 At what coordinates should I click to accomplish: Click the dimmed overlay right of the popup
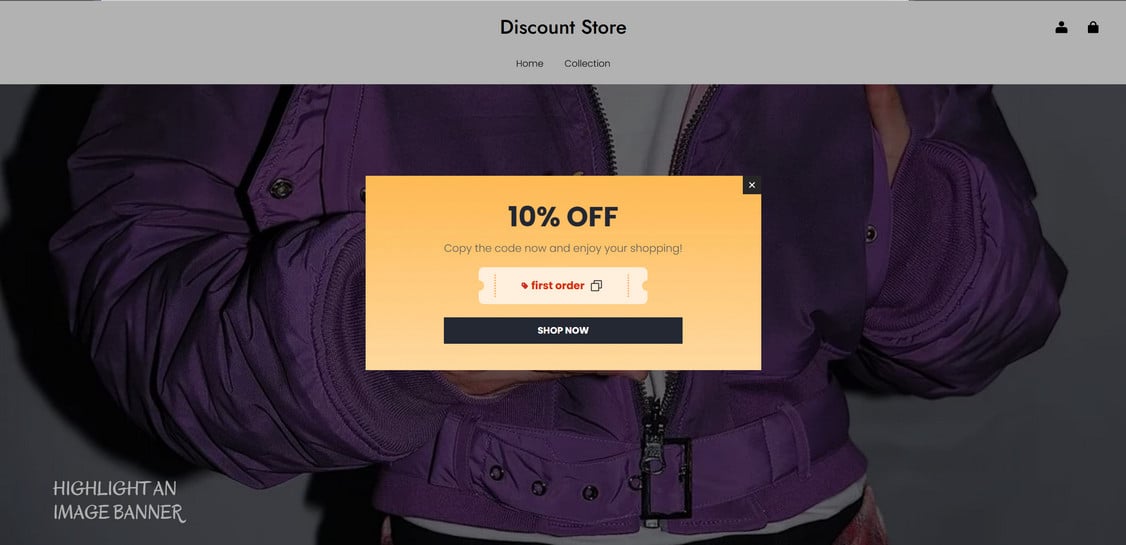pos(934,273)
